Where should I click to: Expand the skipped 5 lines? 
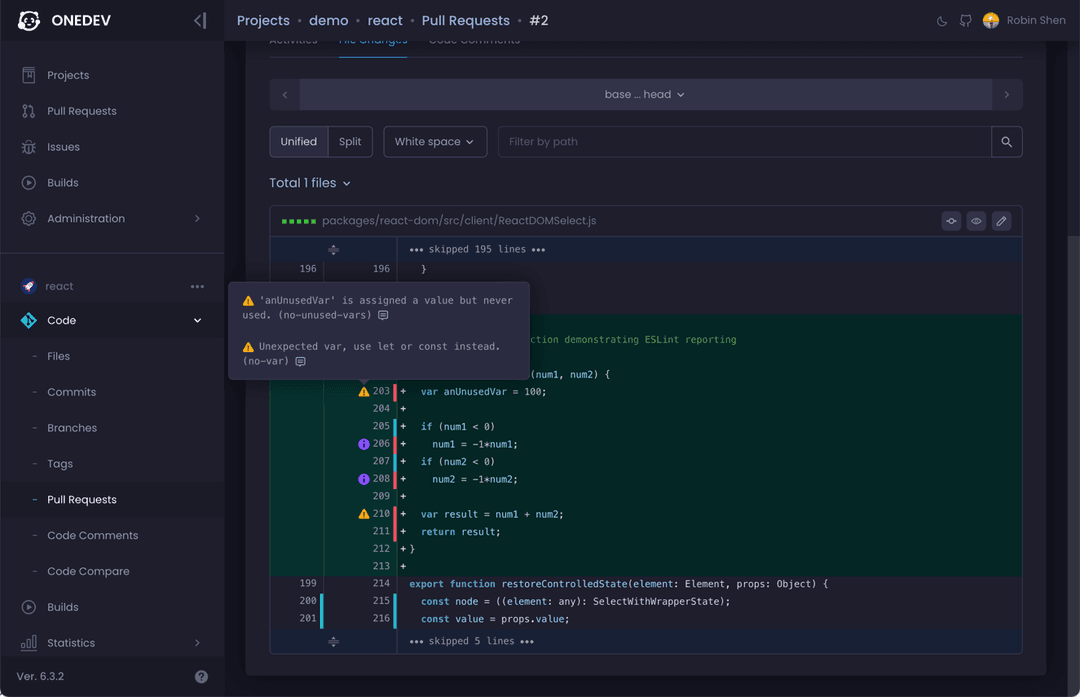[333, 641]
